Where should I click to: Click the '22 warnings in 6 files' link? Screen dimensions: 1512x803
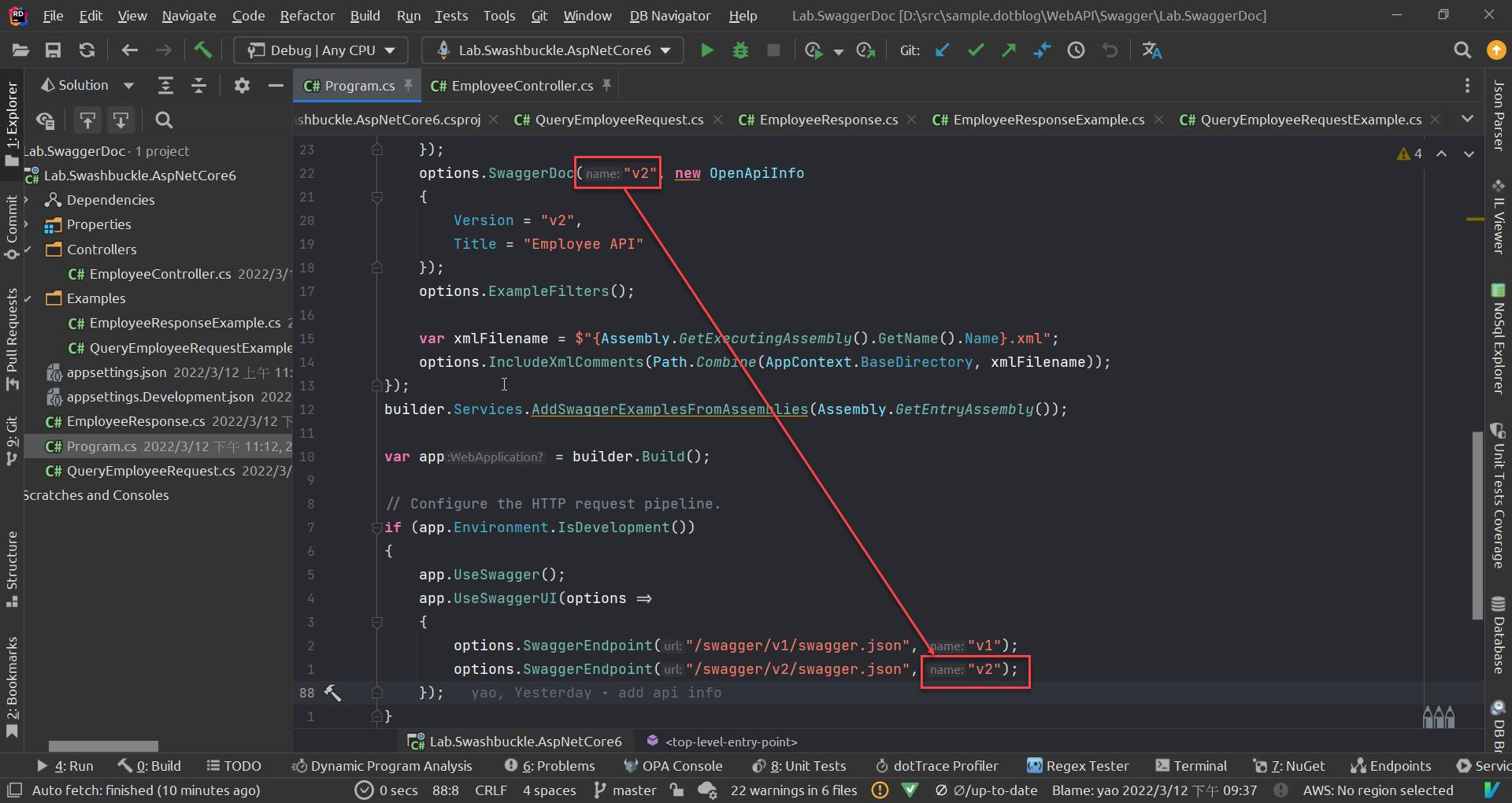pos(793,790)
